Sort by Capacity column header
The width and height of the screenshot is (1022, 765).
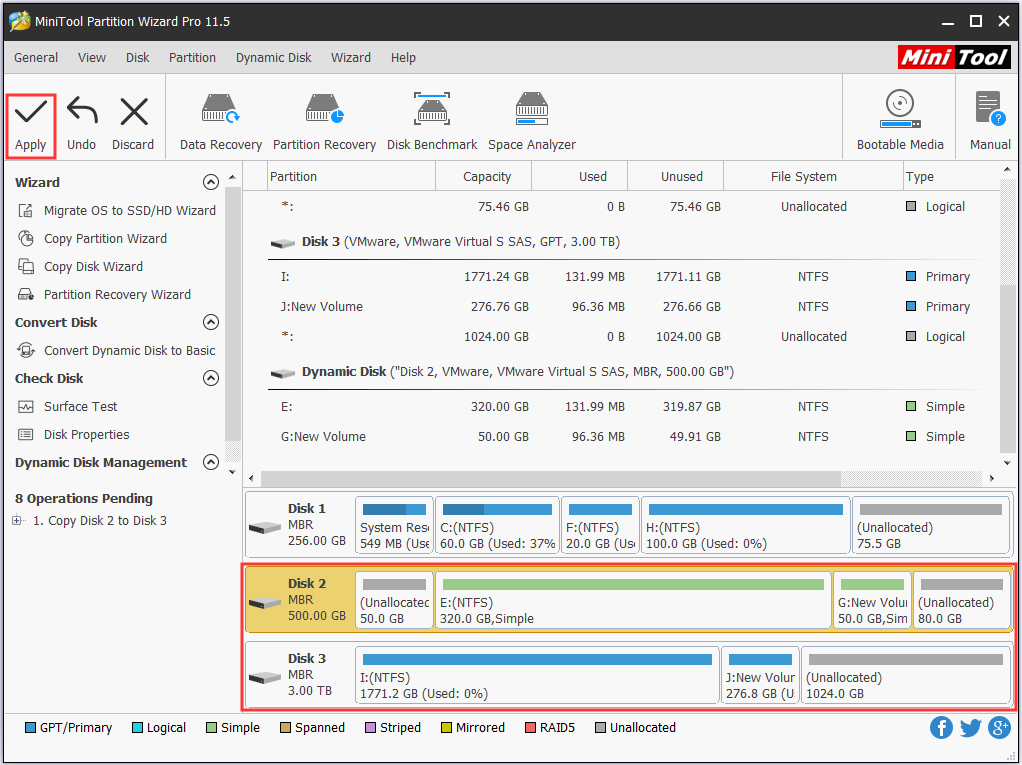(484, 177)
